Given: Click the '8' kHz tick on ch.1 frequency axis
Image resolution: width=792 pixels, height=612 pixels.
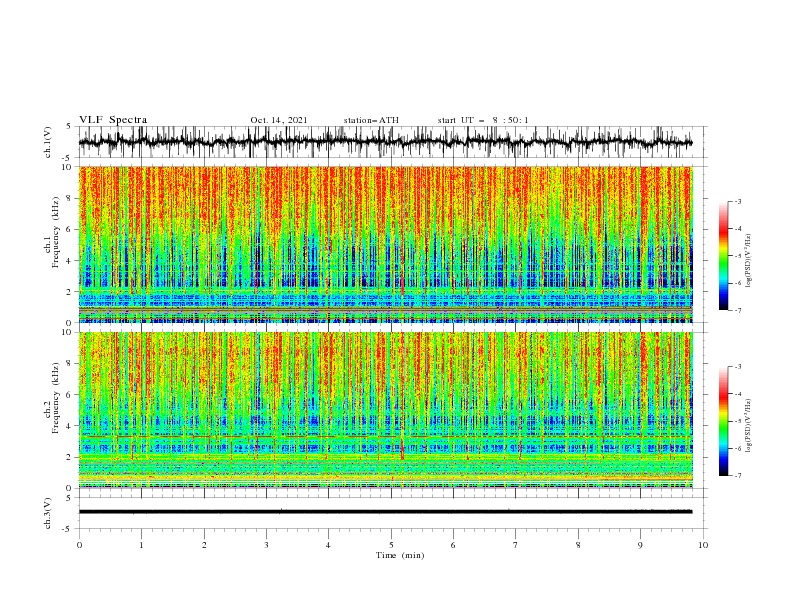Looking at the screenshot, I should pos(70,198).
